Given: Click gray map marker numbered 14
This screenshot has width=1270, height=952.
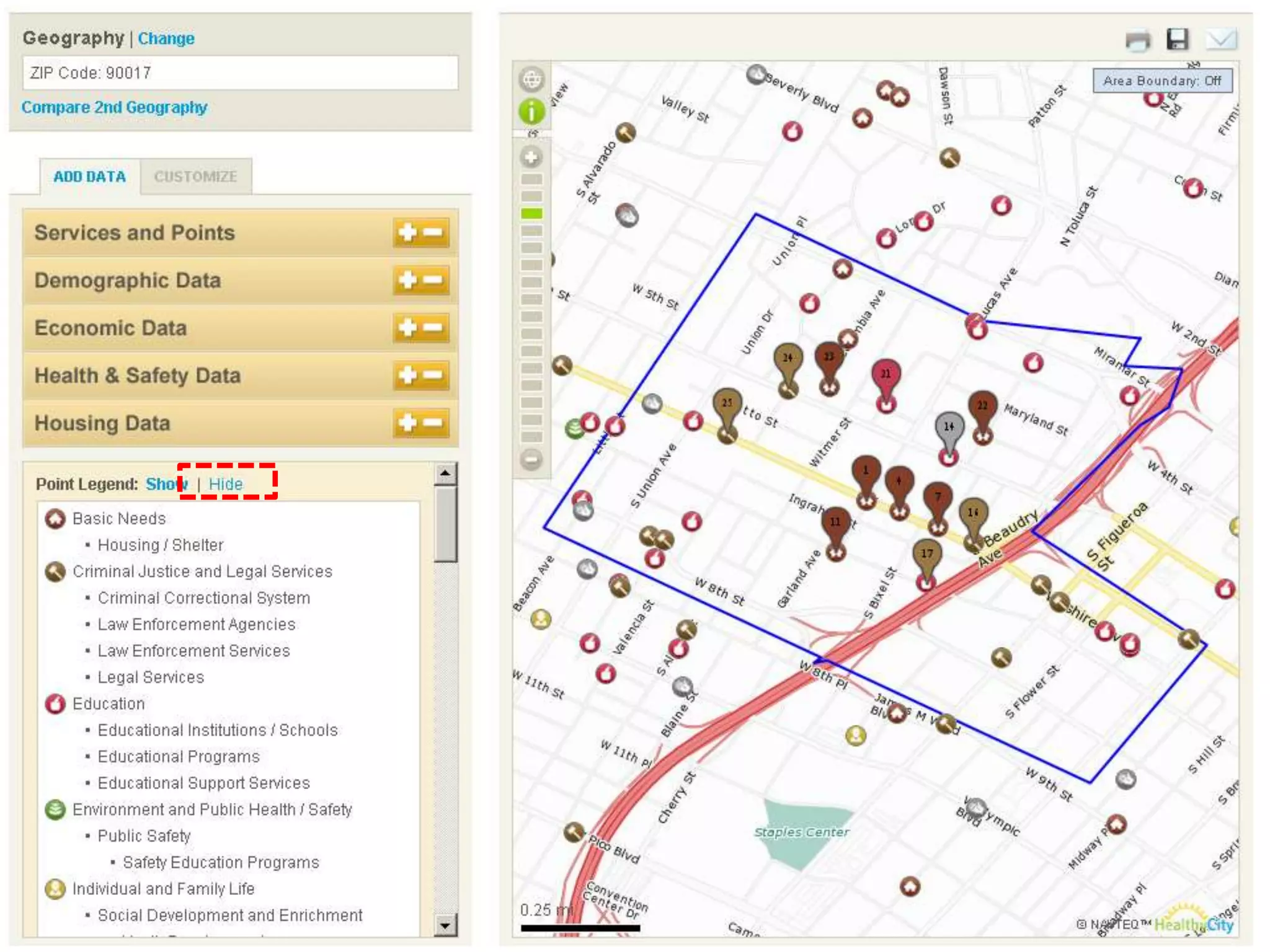Looking at the screenshot, I should [x=949, y=427].
